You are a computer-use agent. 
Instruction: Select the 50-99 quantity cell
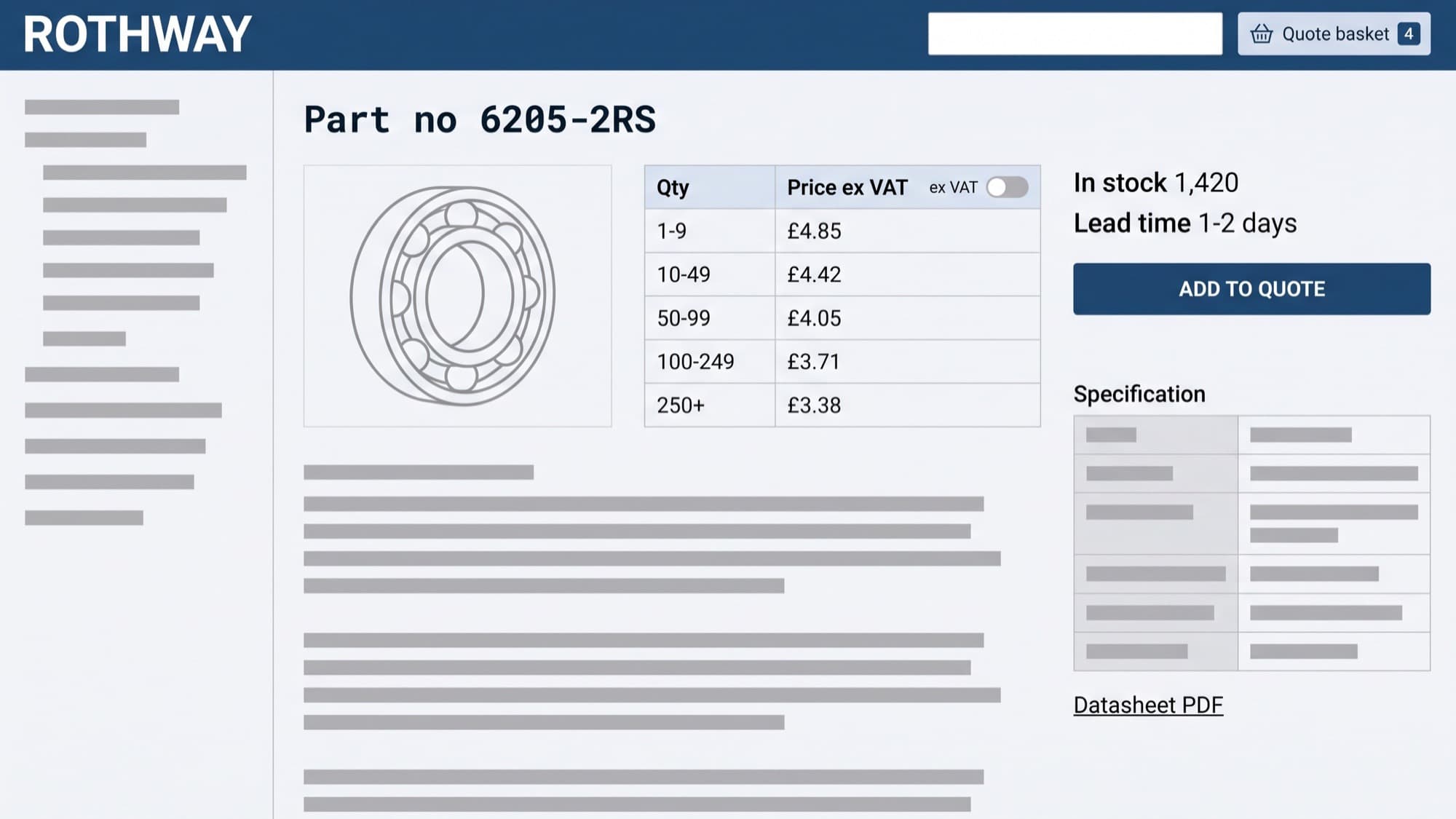click(710, 318)
